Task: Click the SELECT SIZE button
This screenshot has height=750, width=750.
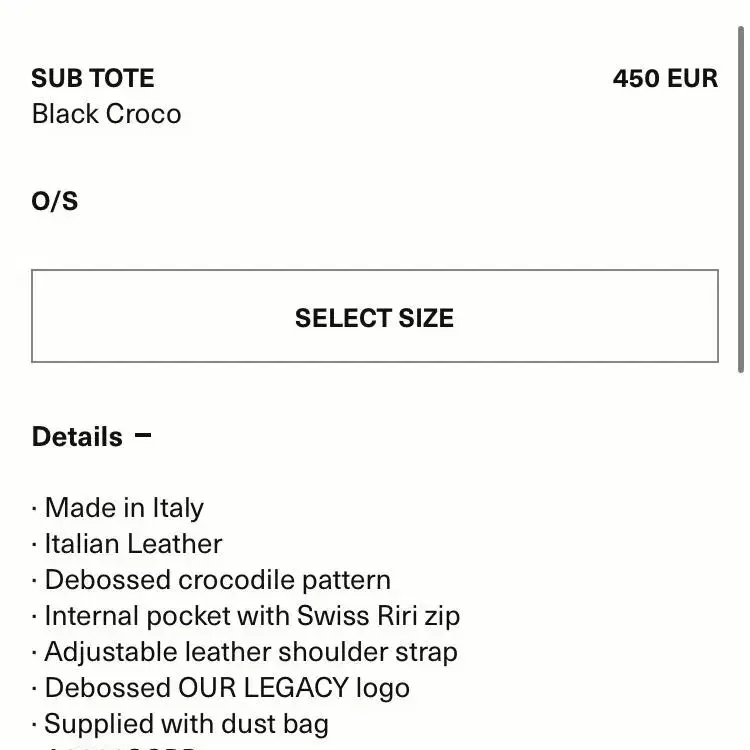Action: tap(375, 316)
